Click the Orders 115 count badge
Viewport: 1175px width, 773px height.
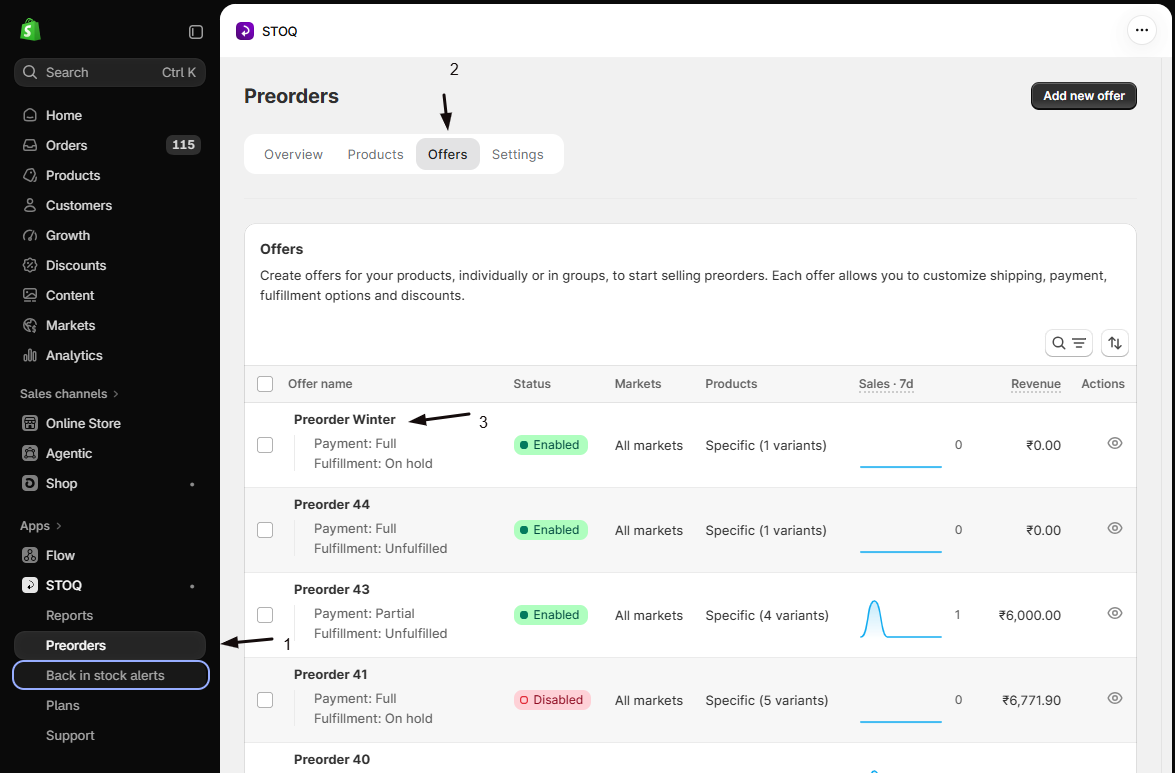(x=184, y=145)
